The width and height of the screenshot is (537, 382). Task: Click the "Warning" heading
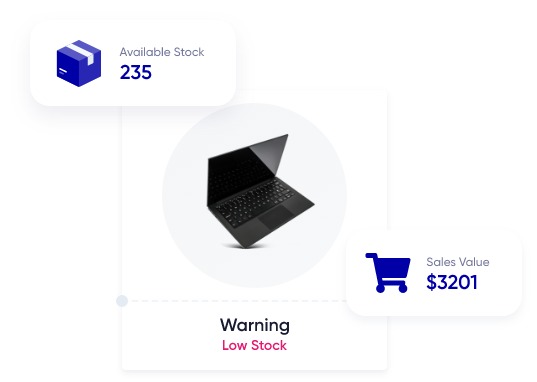255,325
